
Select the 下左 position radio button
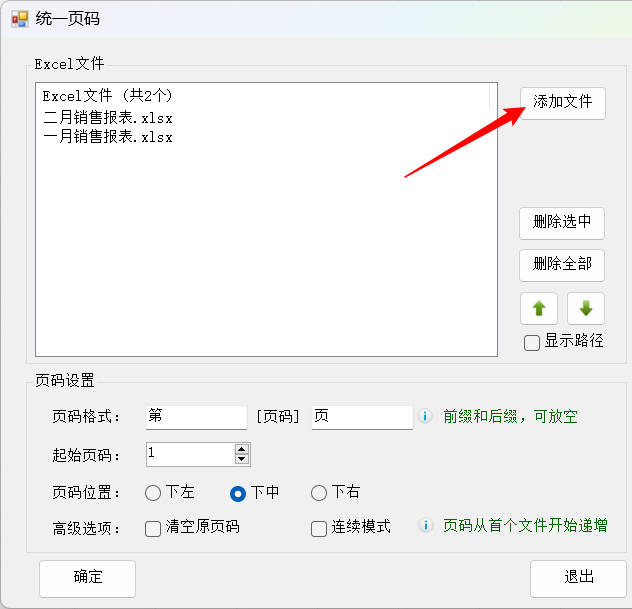tap(153, 493)
